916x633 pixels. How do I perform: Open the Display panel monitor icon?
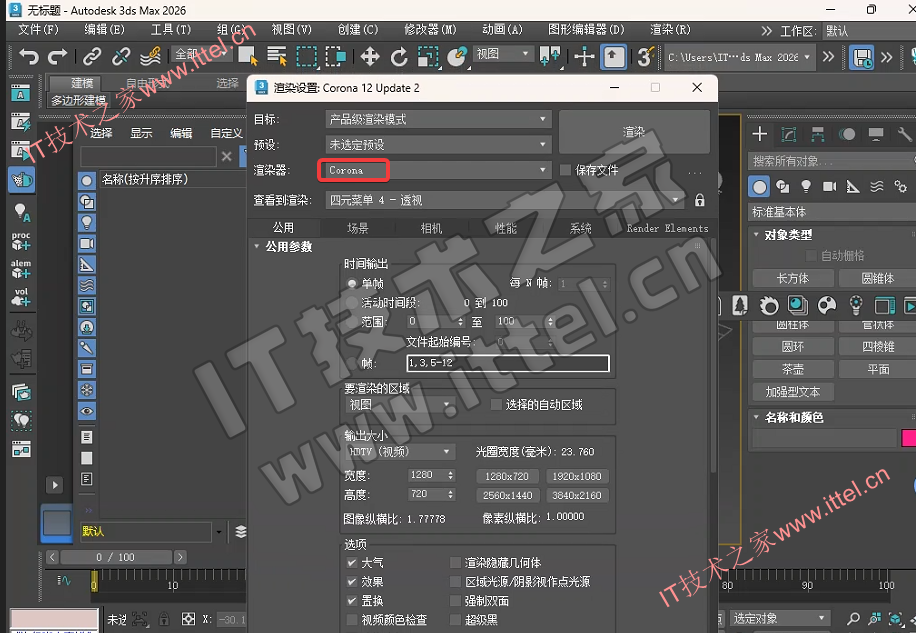(876, 134)
